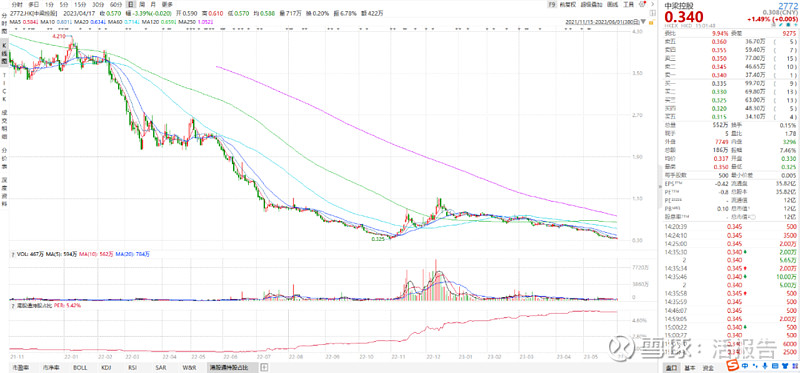The height and width of the screenshot is (373, 800).
Task: Click the shirt skin icon in input method bar
Action: click(x=785, y=366)
